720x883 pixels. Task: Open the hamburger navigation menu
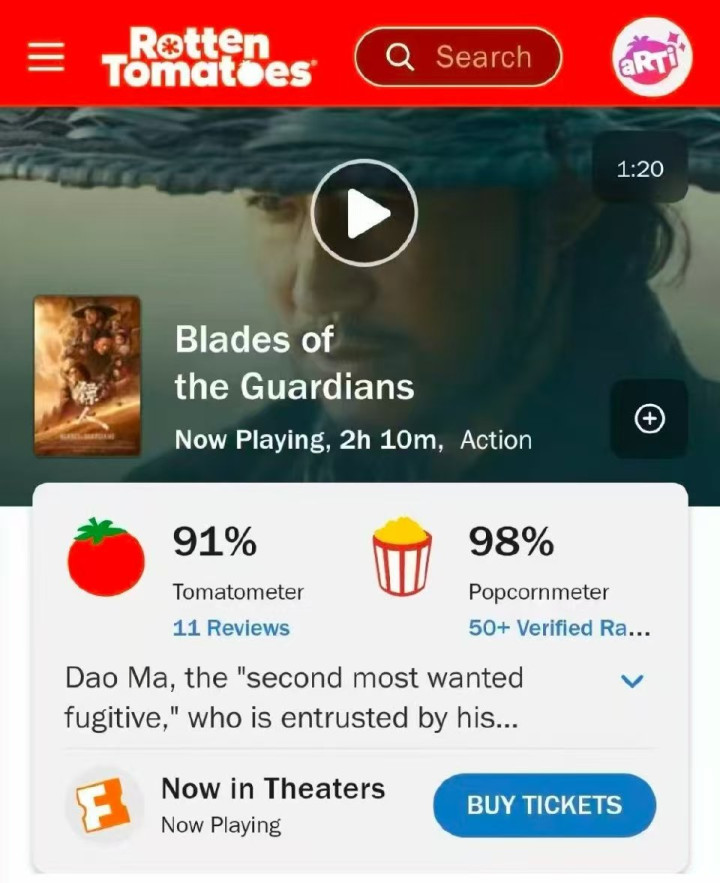[46, 57]
